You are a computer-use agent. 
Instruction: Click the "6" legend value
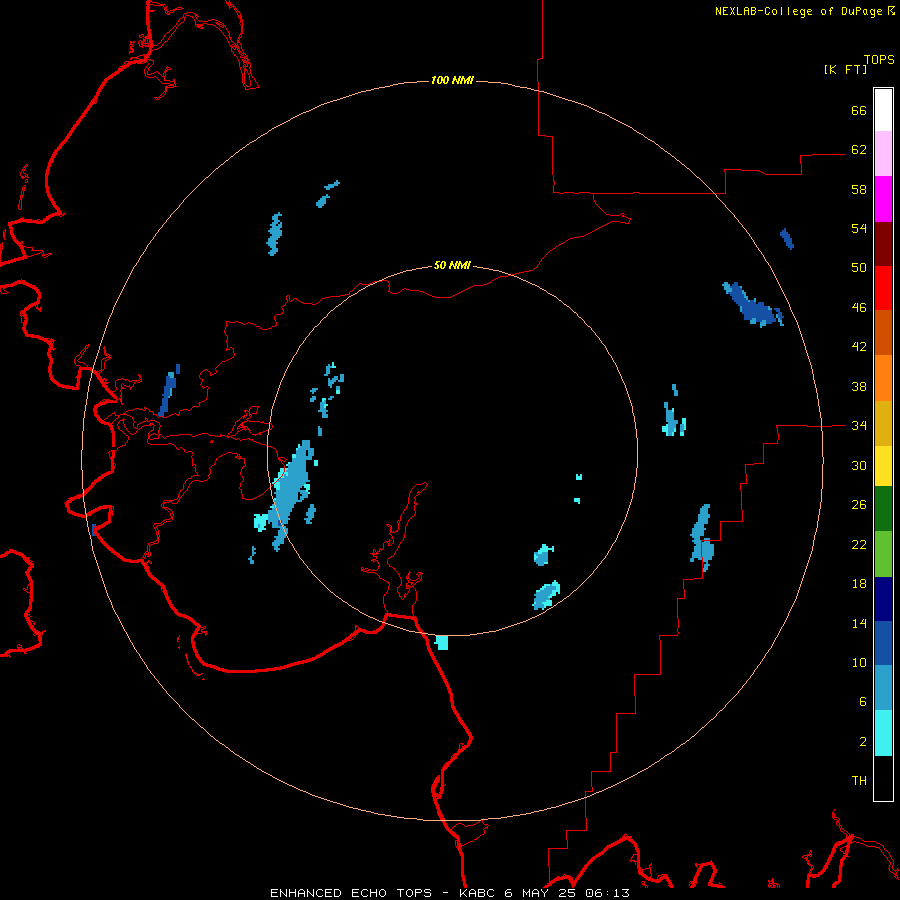point(863,702)
